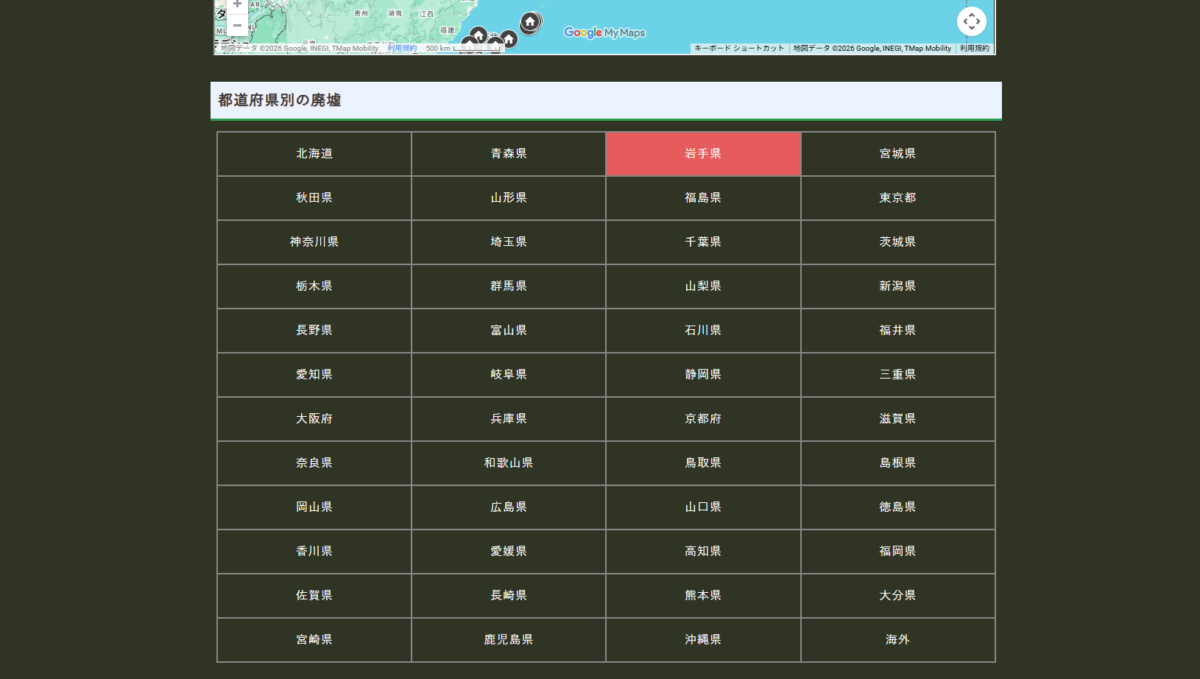Visit 高知県 ruins page
The image size is (1200, 679).
703,551
